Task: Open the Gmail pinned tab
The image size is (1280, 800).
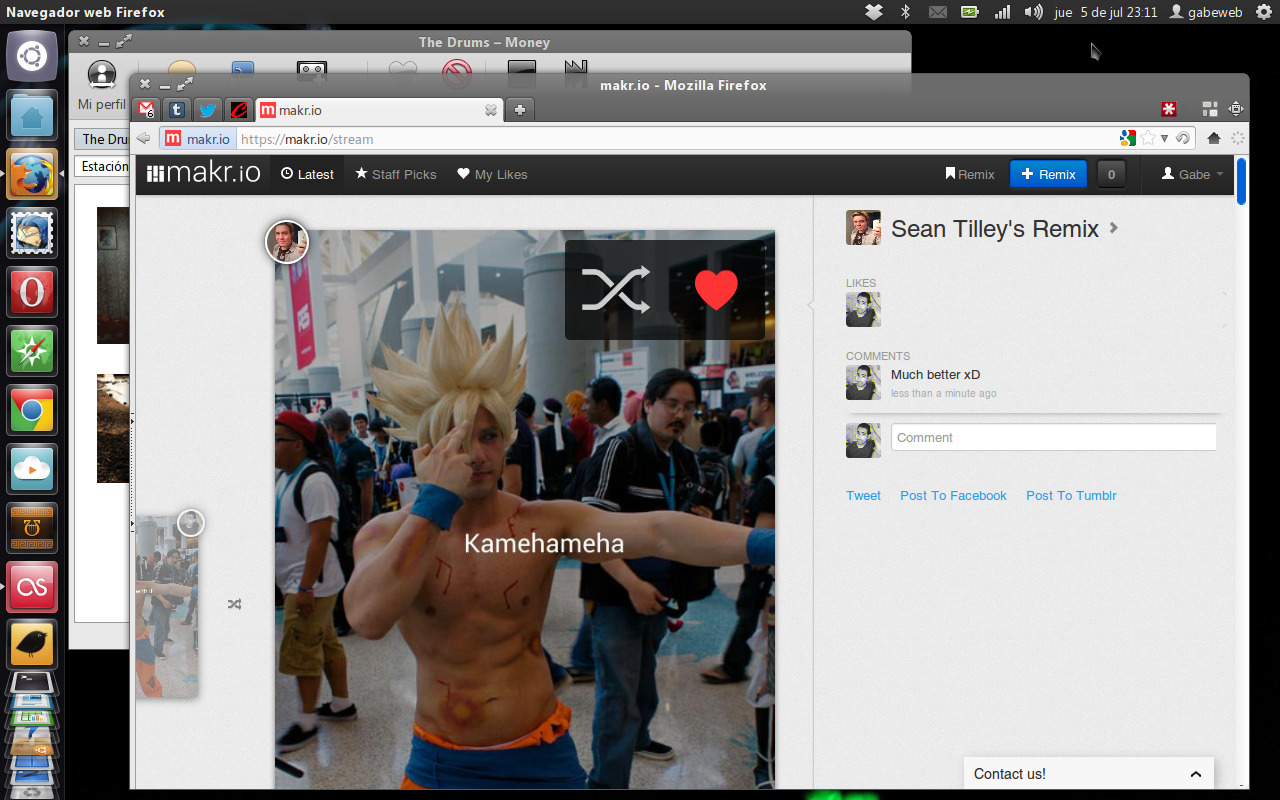Action: [x=147, y=110]
